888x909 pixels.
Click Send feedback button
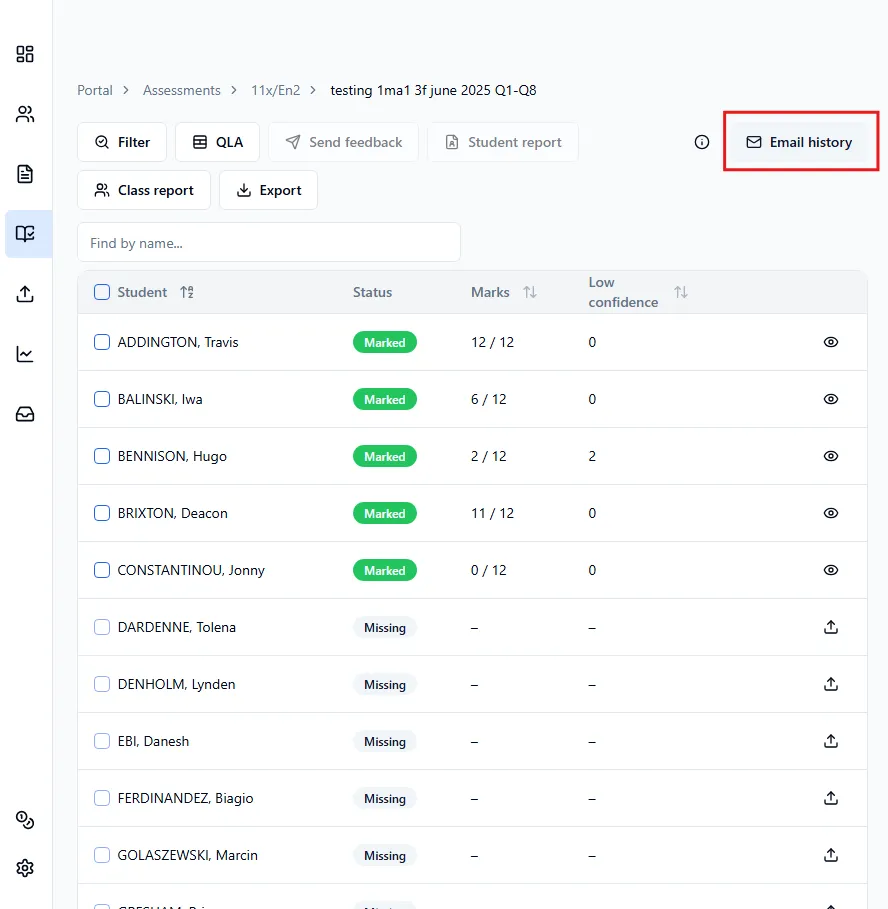click(x=344, y=142)
